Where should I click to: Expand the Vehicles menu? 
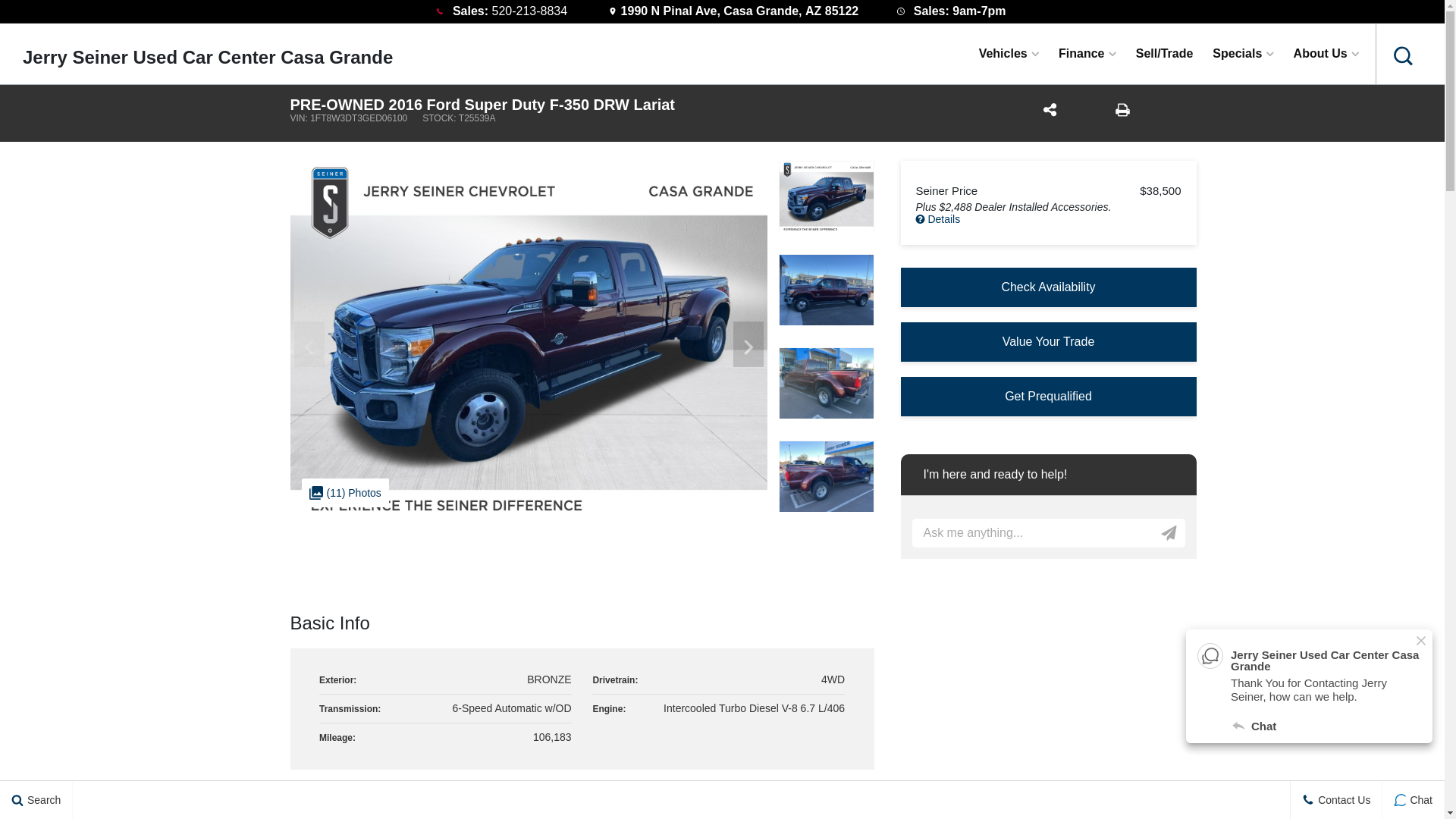coord(1008,54)
